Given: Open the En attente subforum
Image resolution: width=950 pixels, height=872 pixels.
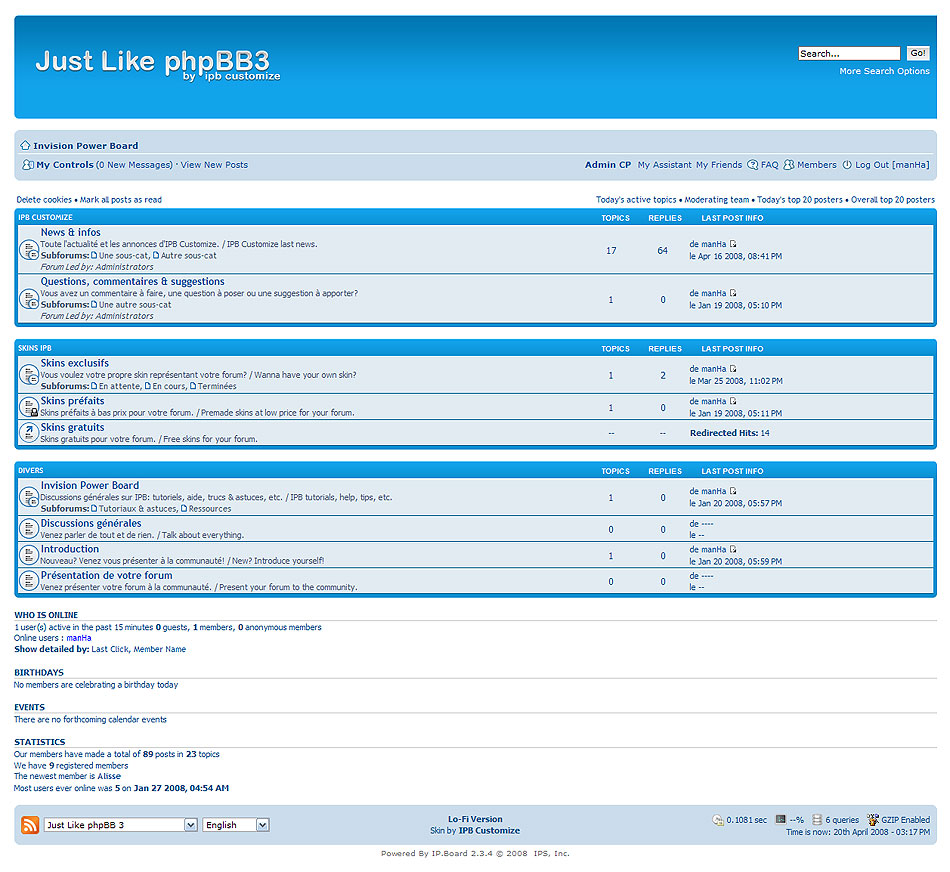Looking at the screenshot, I should tap(120, 386).
